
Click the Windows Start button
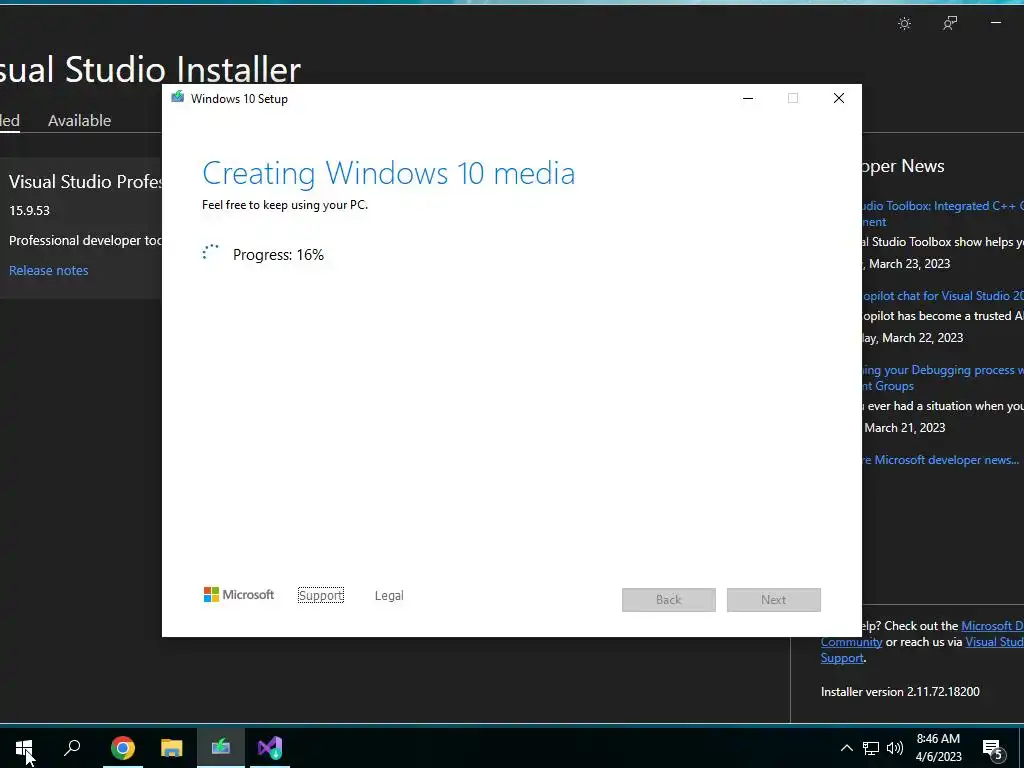[24, 748]
